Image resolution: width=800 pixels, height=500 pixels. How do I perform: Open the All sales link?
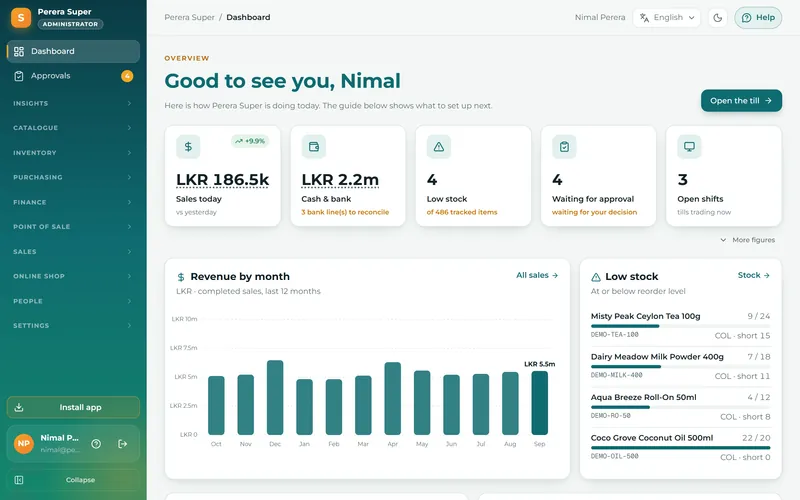coord(537,276)
